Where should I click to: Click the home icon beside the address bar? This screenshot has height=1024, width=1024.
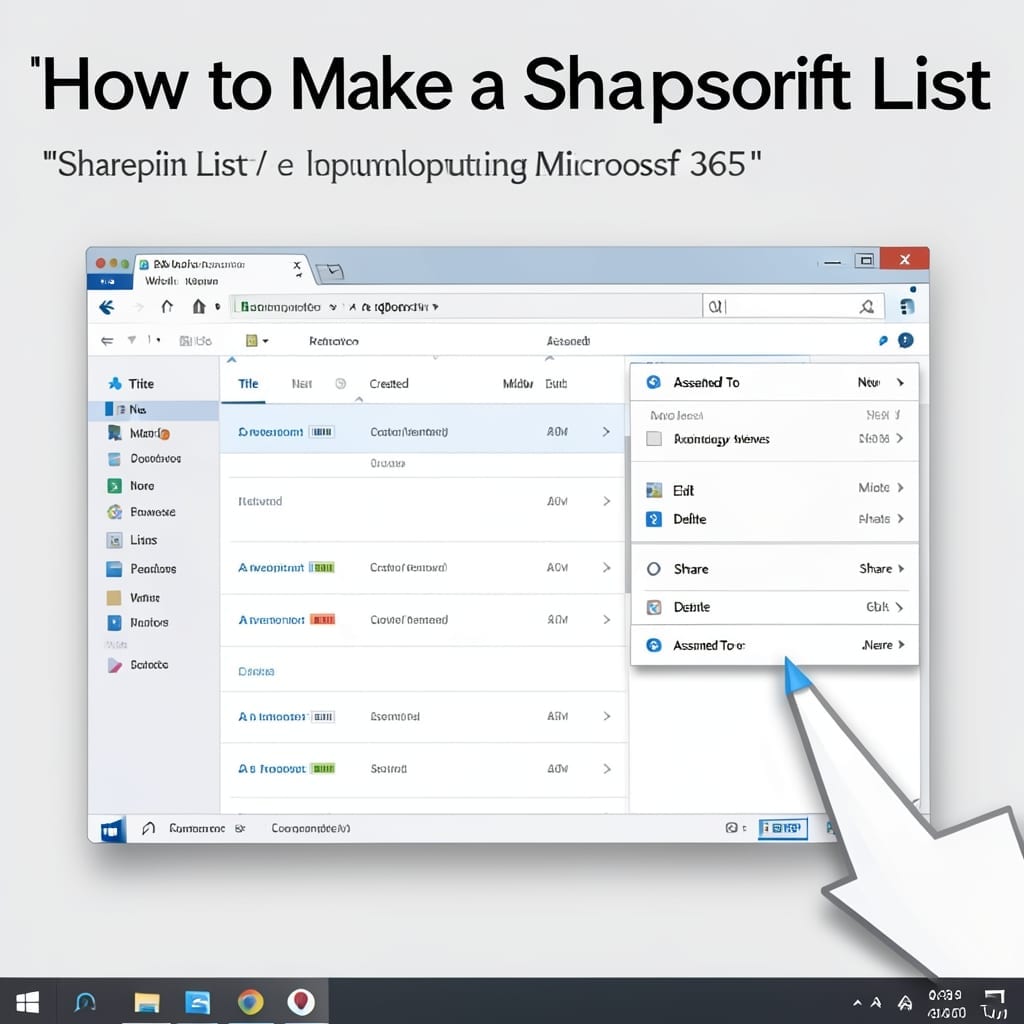pyautogui.click(x=199, y=306)
